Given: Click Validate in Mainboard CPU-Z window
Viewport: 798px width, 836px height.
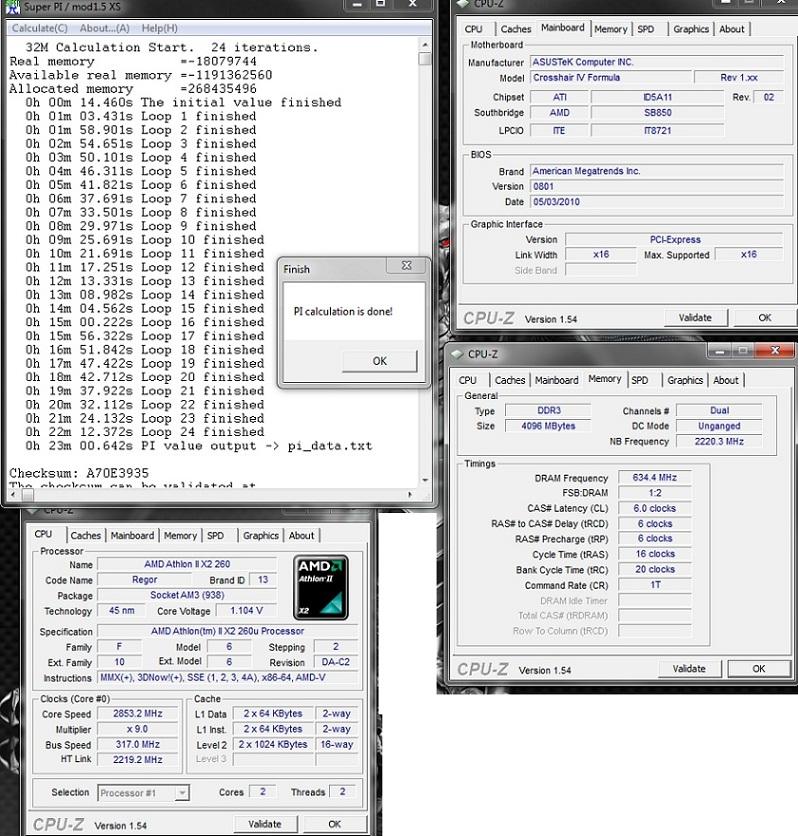Looking at the screenshot, I should pos(695,318).
